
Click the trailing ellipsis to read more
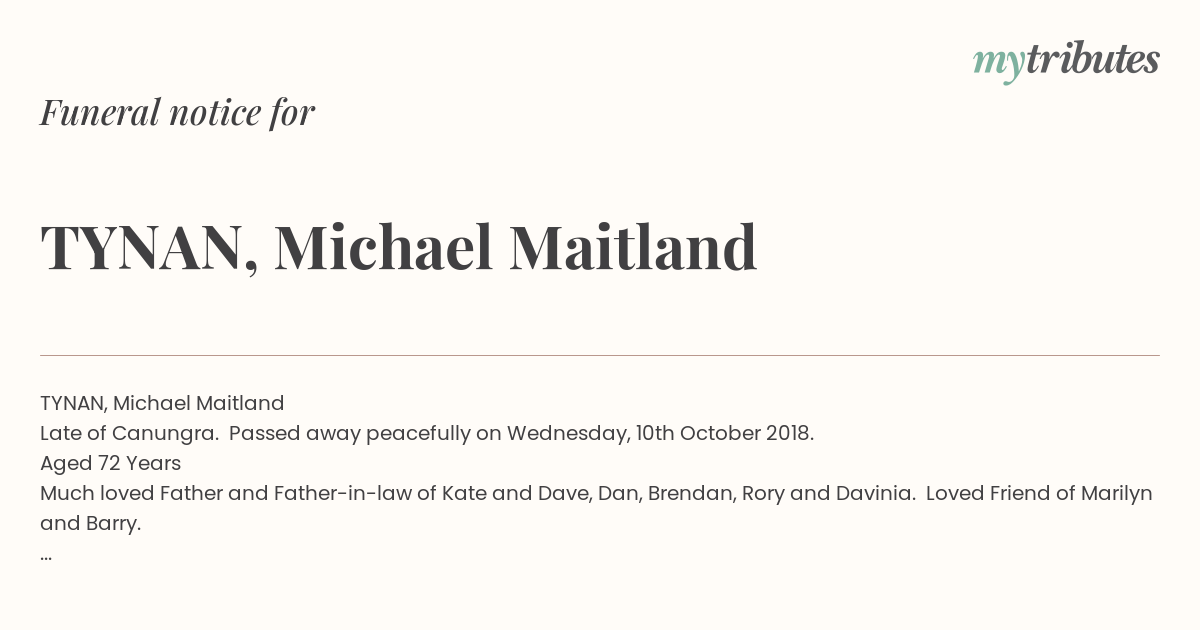click(x=46, y=556)
